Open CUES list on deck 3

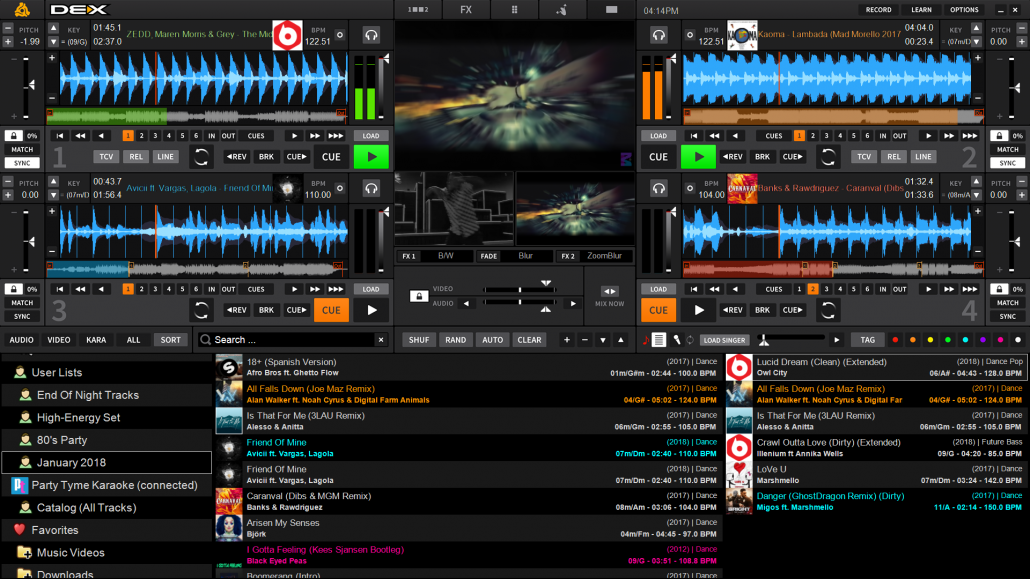tap(256, 289)
